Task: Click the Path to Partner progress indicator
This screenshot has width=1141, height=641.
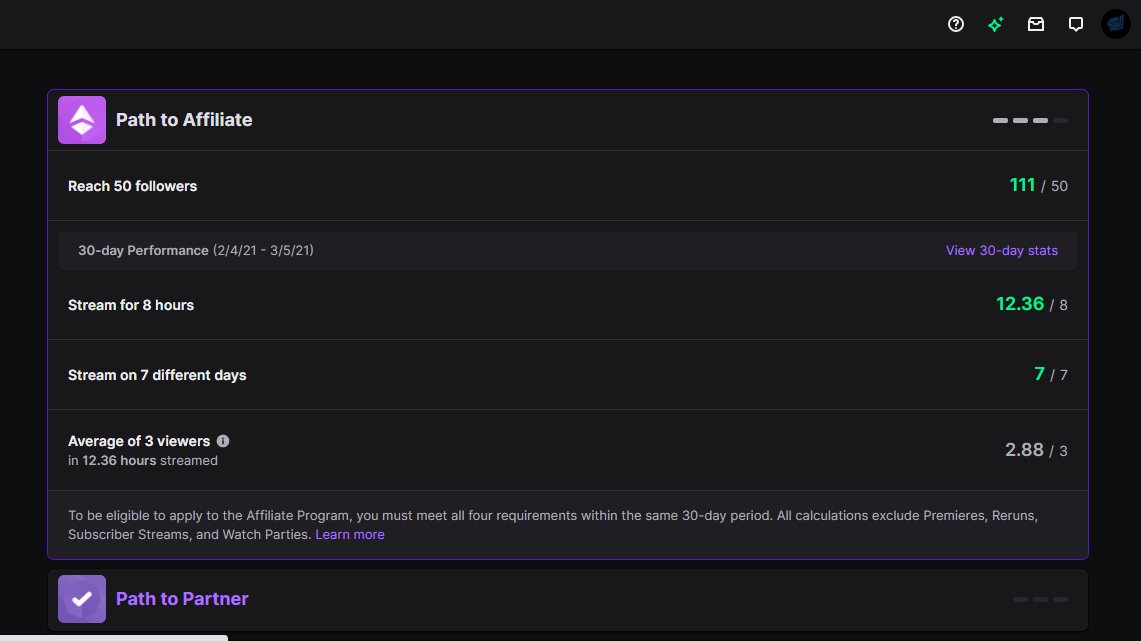Action: tap(1041, 600)
